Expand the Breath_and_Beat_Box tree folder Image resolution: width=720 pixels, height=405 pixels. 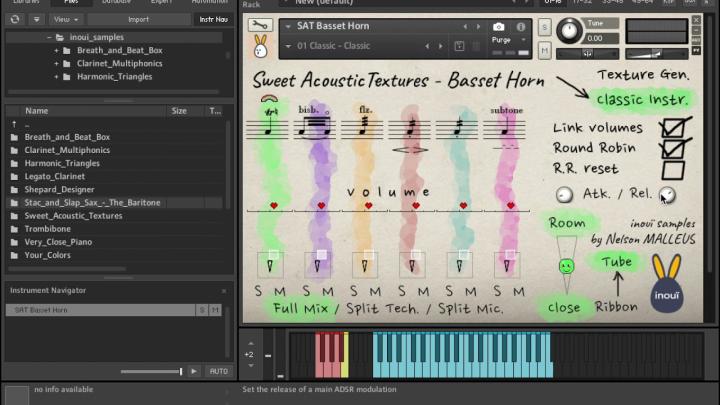coord(56,51)
